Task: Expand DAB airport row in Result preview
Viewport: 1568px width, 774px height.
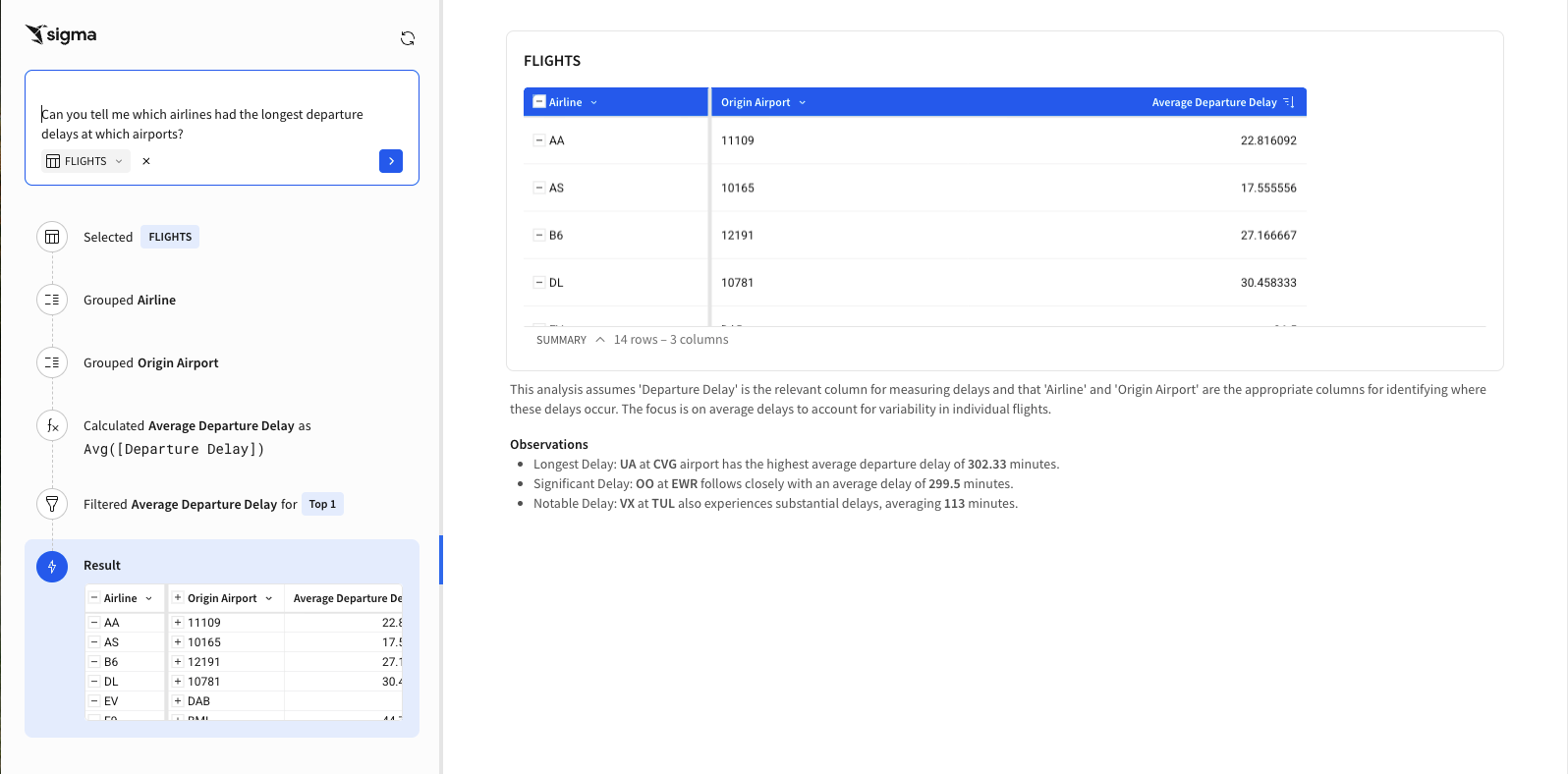Action: pos(178,700)
